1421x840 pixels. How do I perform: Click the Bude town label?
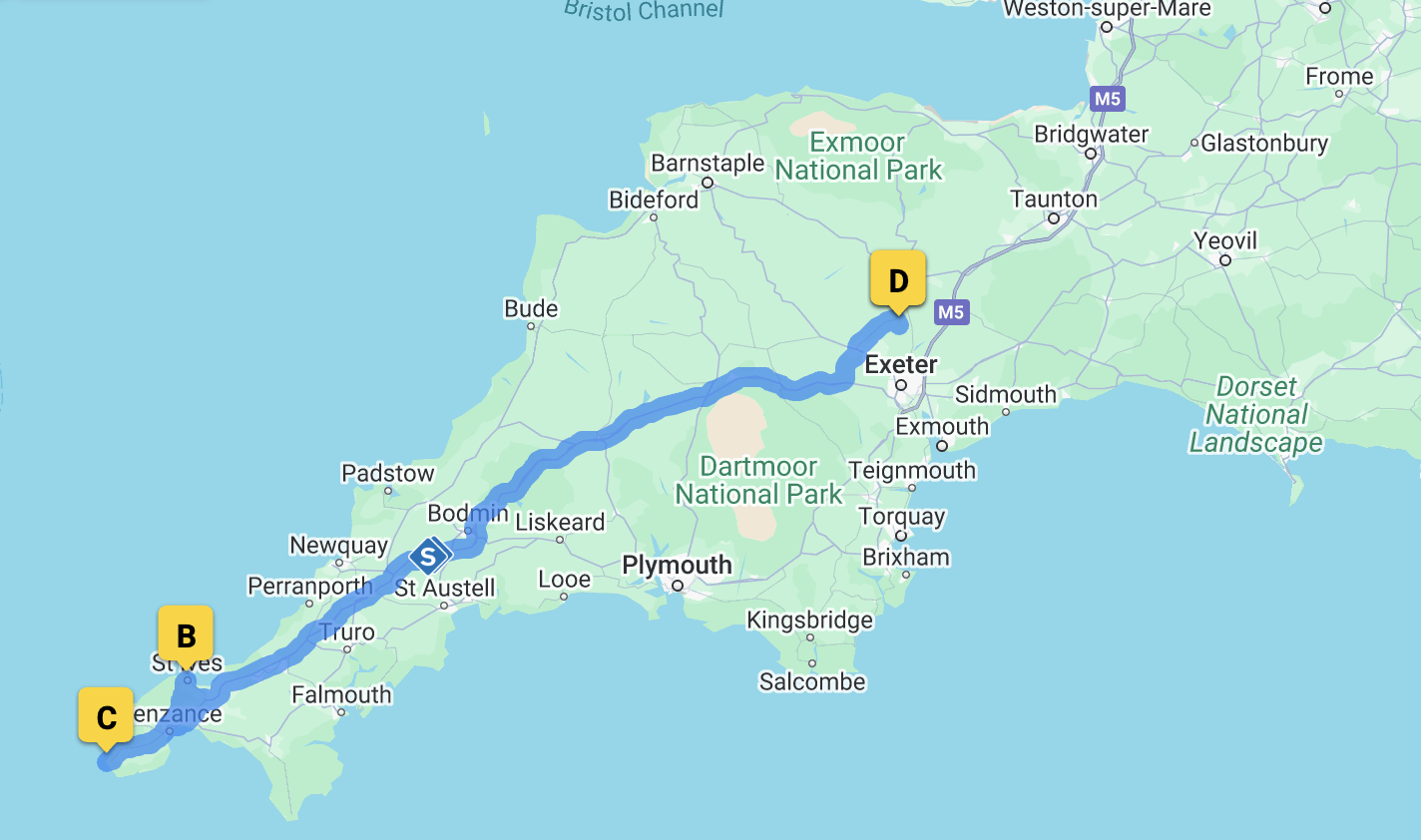531,308
